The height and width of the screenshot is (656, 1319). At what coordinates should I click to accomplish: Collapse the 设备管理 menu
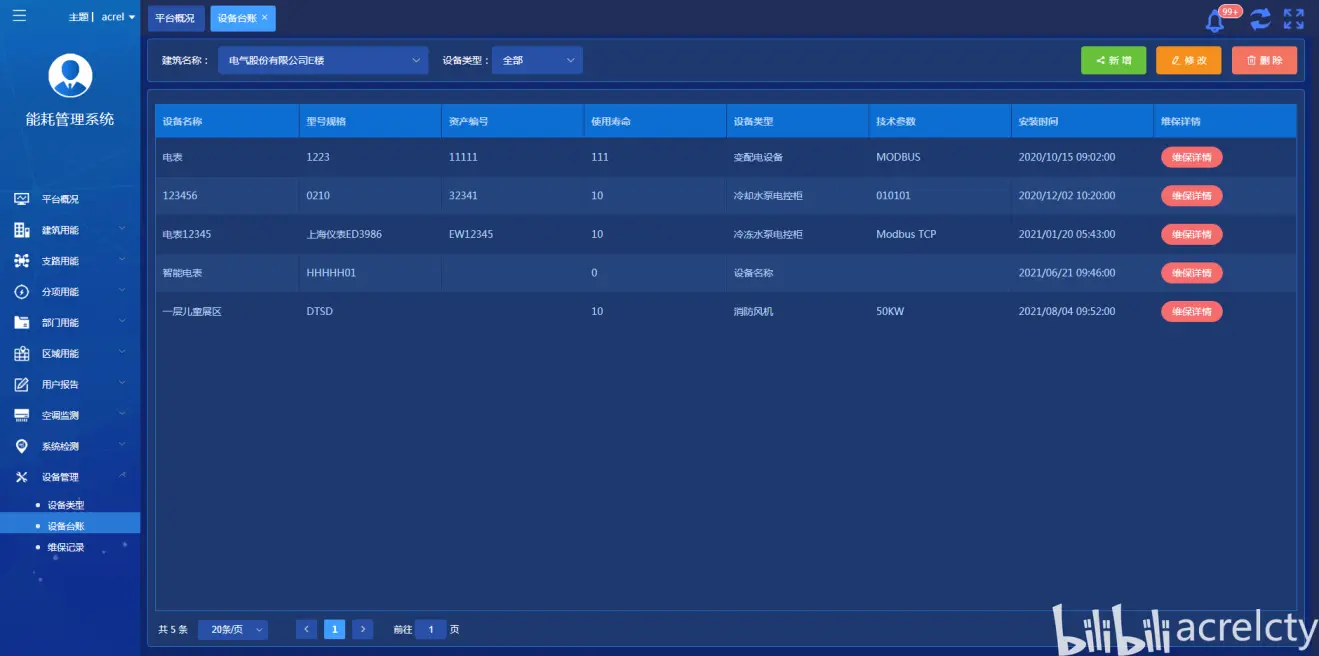(122, 475)
